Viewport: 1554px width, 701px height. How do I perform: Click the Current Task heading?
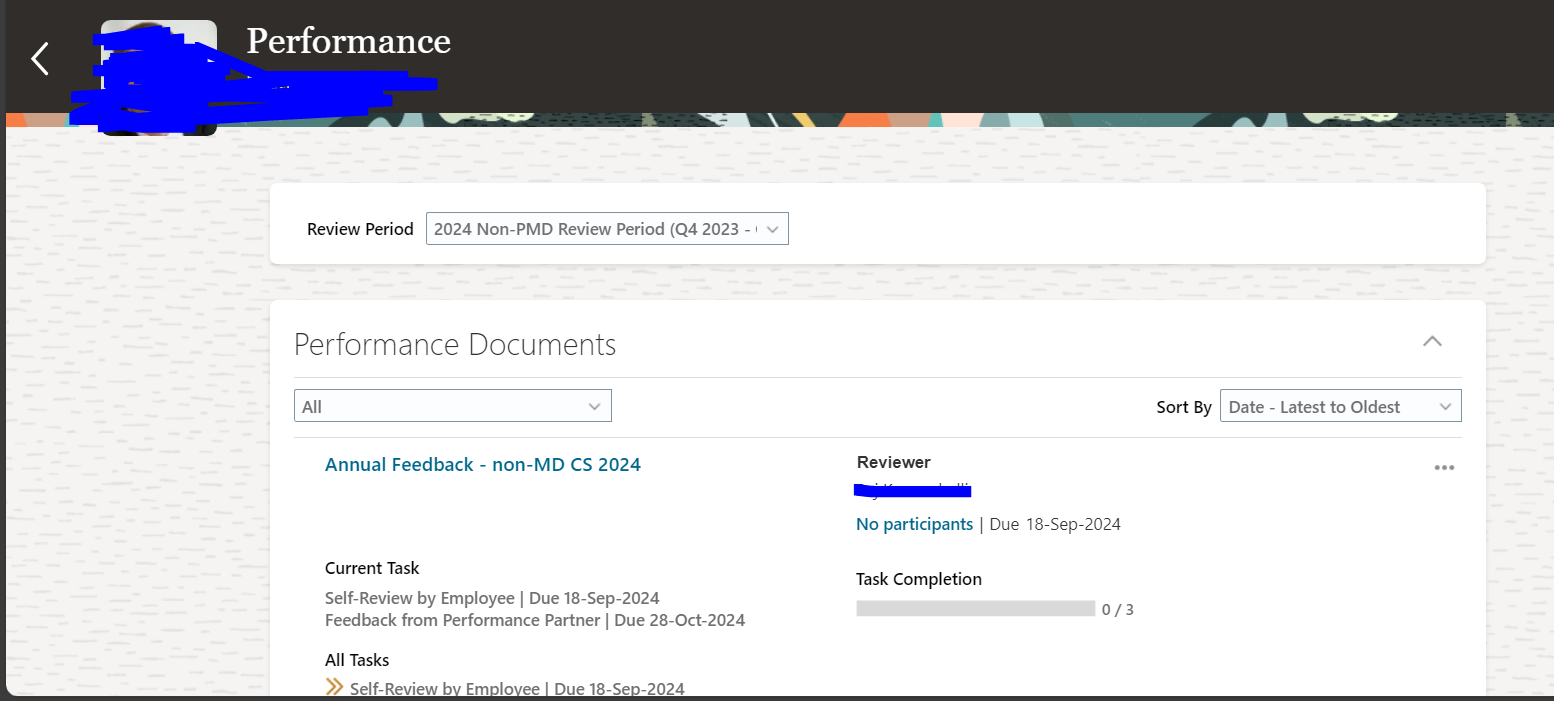pos(372,567)
